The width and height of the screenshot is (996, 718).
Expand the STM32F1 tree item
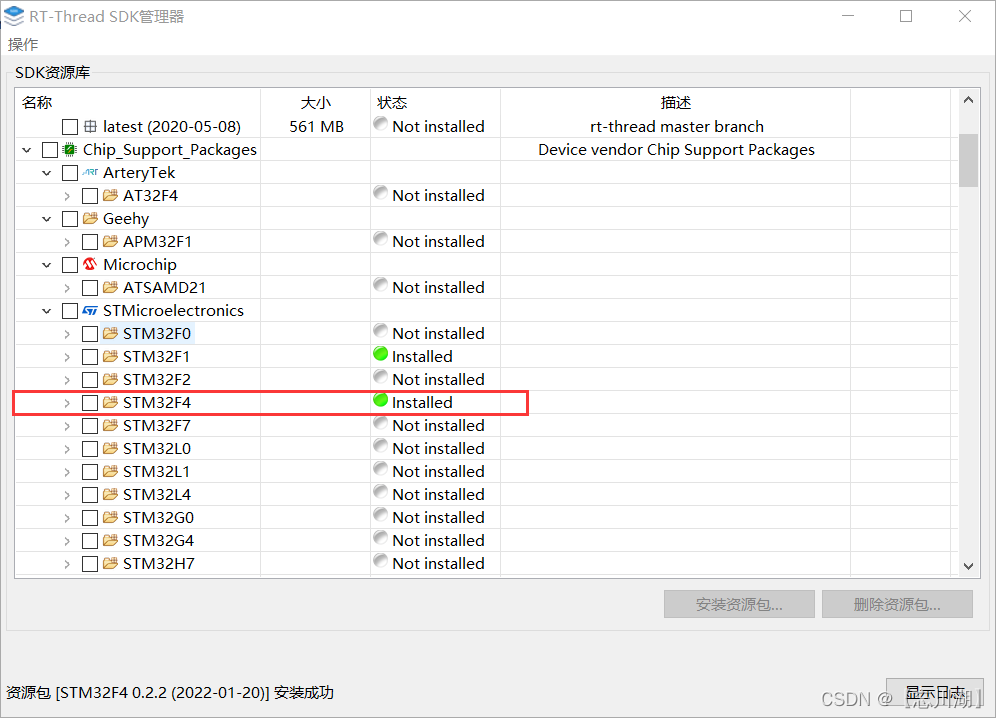click(x=67, y=356)
